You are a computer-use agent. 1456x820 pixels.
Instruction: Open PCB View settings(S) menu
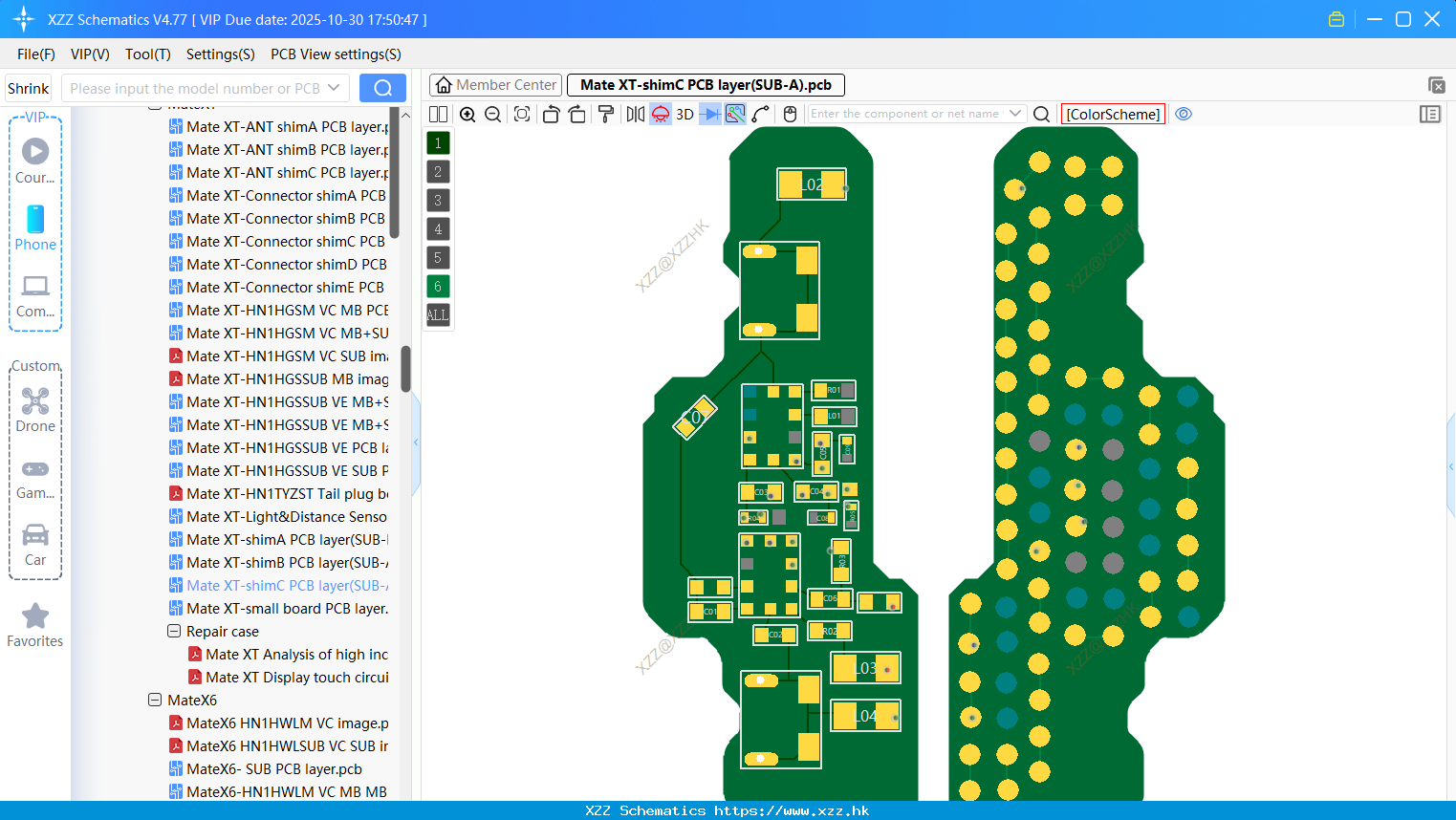[x=336, y=54]
